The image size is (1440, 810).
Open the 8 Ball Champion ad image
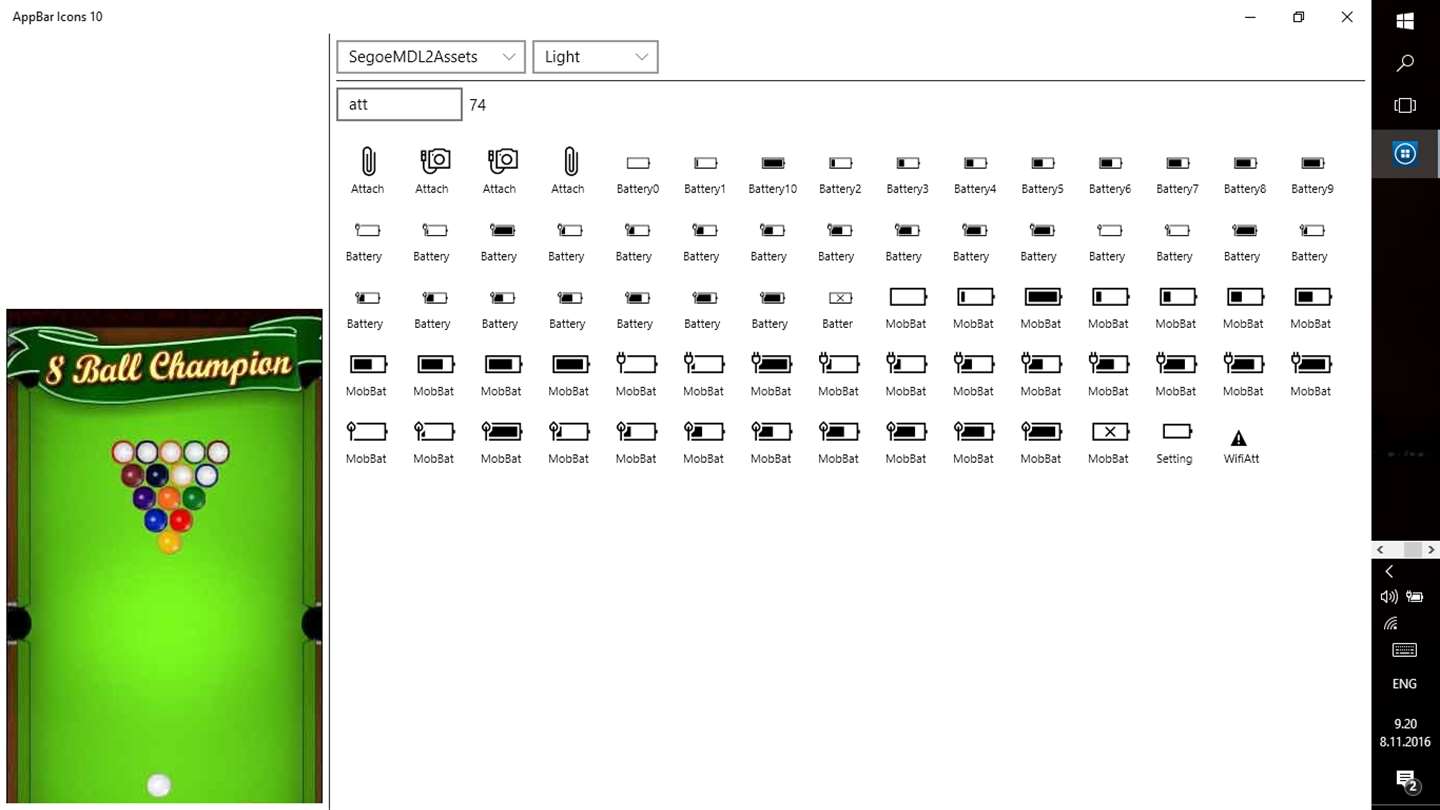click(x=164, y=556)
